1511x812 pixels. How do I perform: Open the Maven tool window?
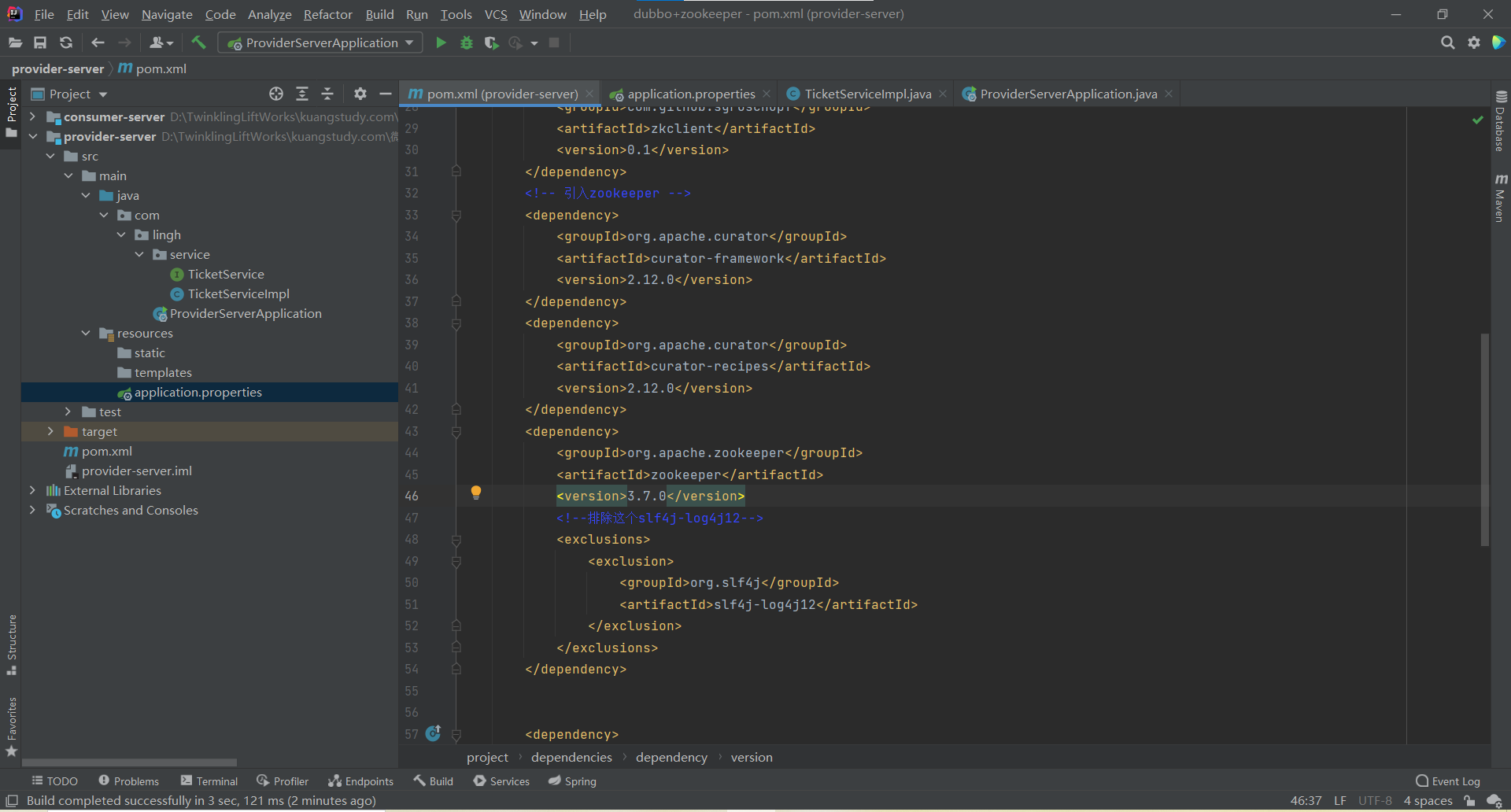point(1501,198)
